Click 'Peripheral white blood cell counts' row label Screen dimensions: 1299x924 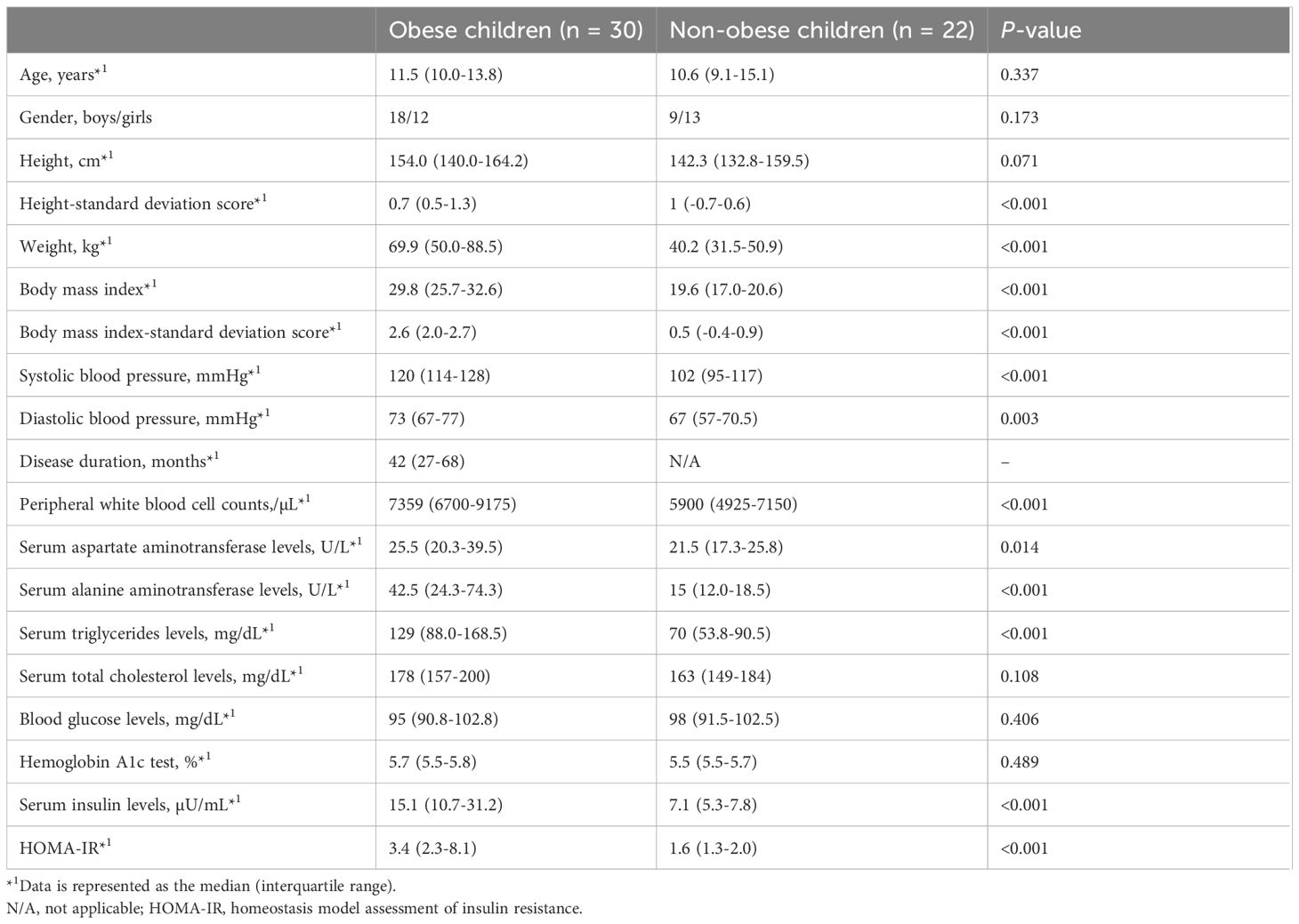point(165,503)
